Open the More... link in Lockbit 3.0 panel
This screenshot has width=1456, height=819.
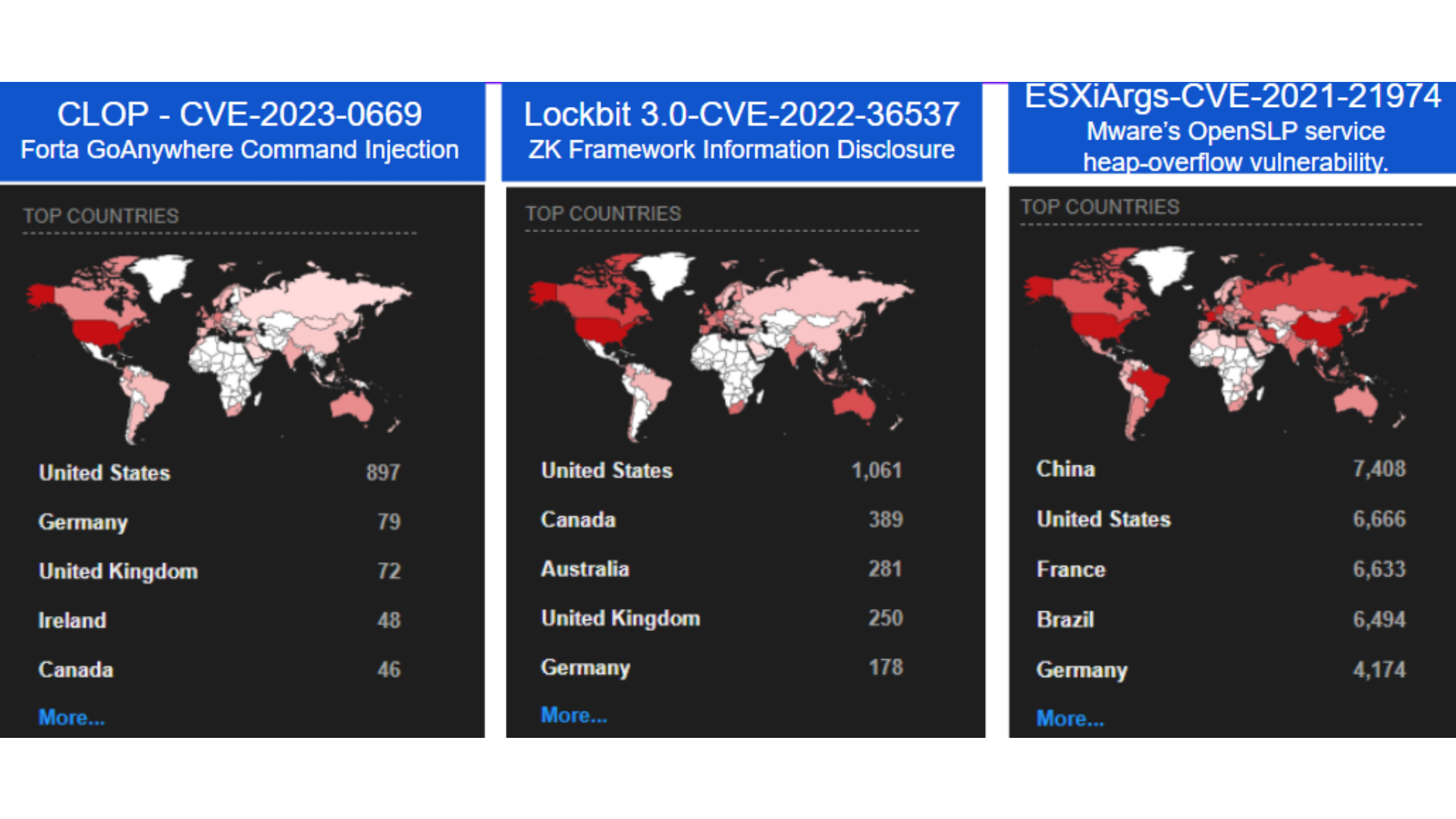click(x=574, y=715)
